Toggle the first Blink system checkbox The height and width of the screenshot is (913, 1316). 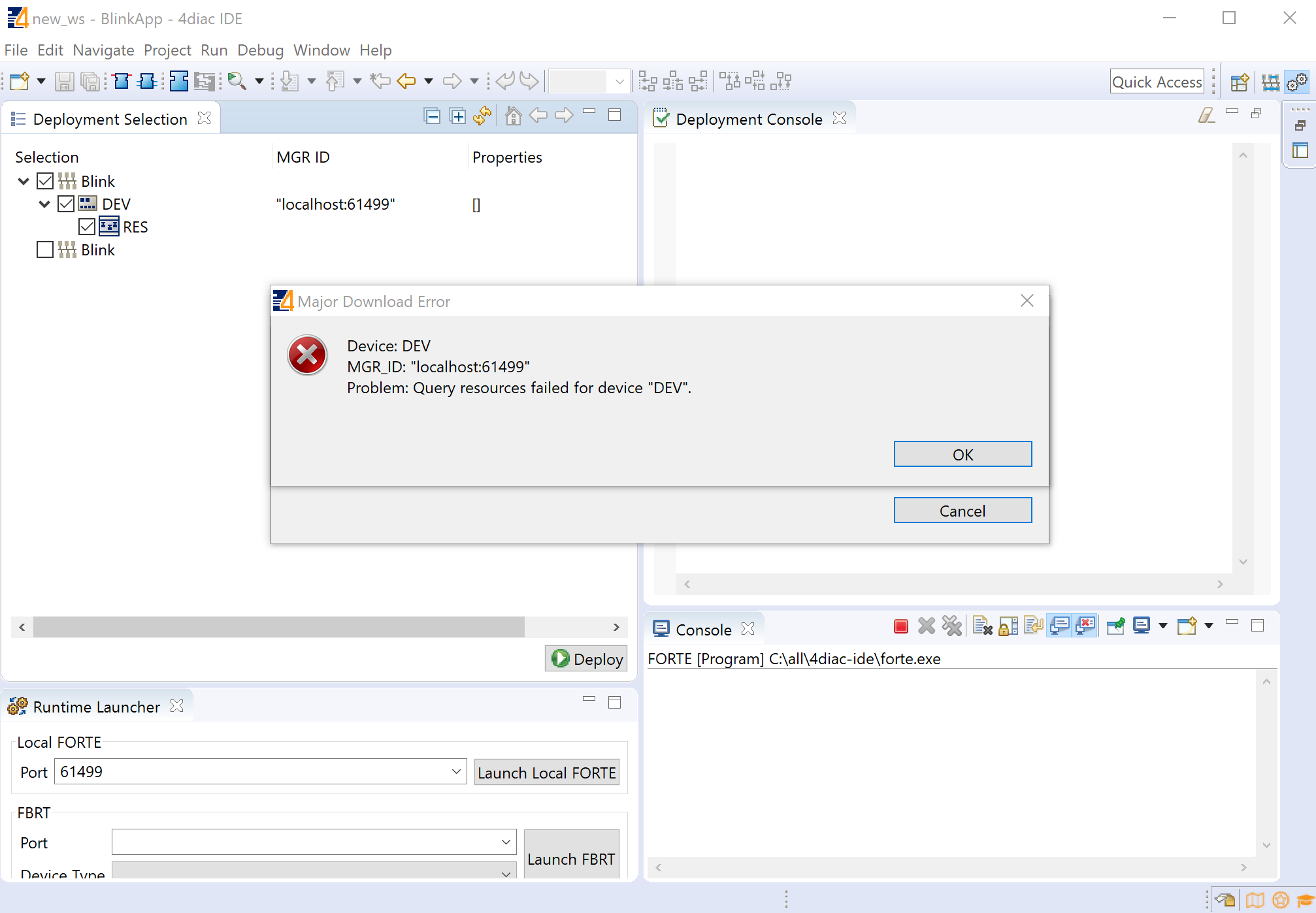45,181
